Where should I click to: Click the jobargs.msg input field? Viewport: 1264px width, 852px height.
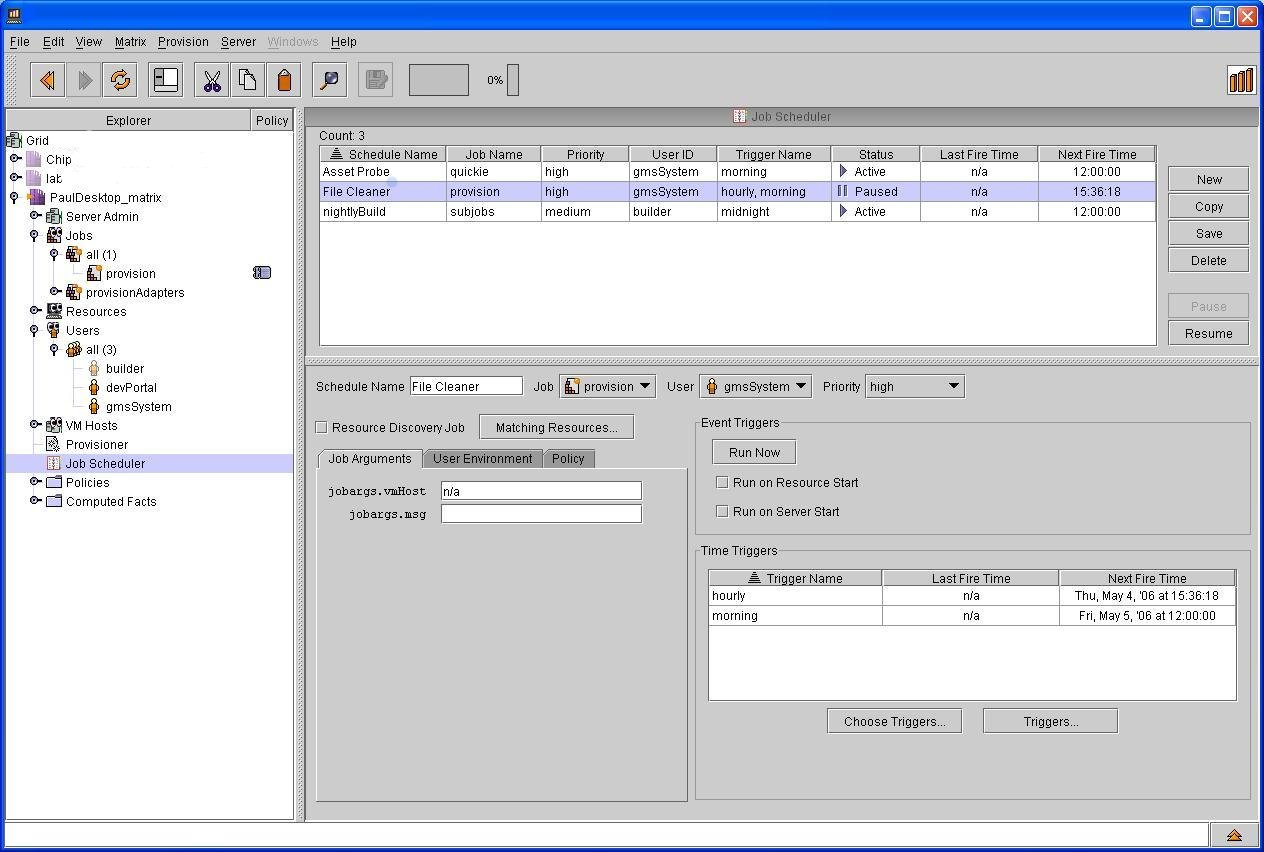pyautogui.click(x=541, y=513)
